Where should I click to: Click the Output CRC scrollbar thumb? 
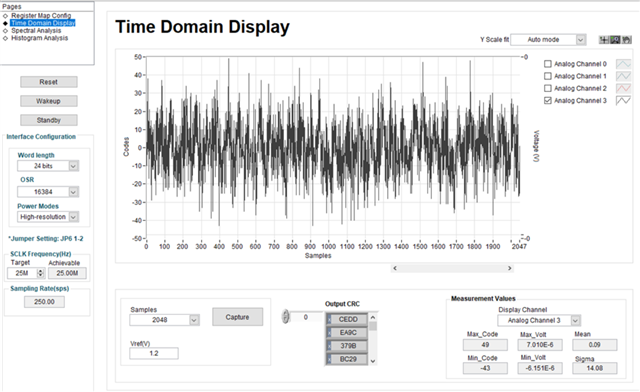373,326
